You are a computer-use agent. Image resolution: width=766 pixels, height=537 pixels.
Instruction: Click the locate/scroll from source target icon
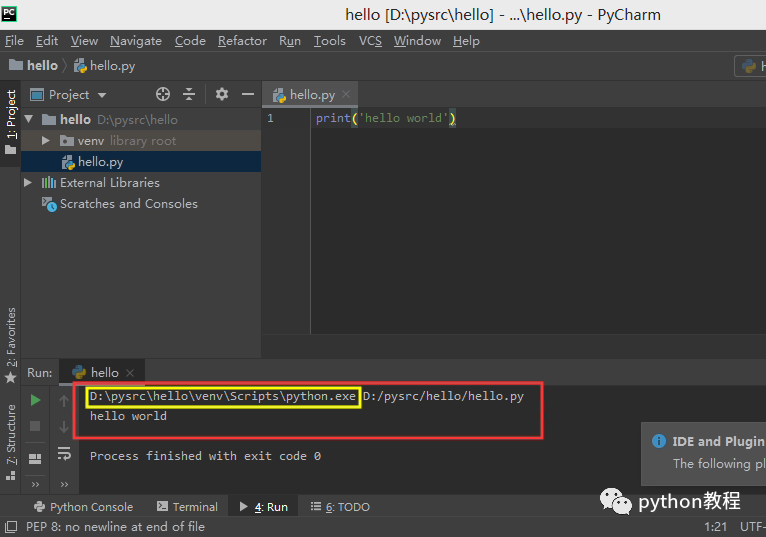[163, 94]
